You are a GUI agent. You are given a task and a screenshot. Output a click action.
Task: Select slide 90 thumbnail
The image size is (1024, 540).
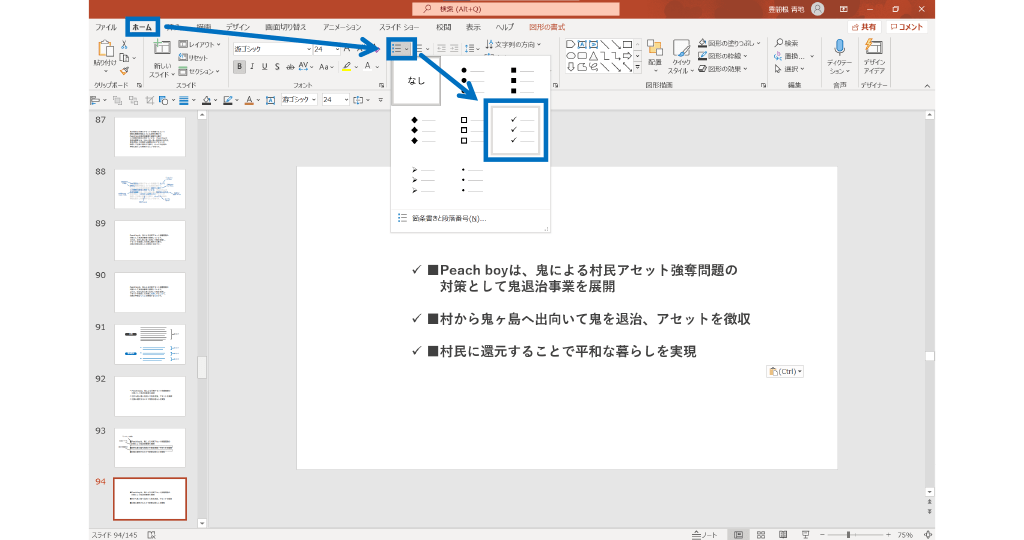click(149, 292)
